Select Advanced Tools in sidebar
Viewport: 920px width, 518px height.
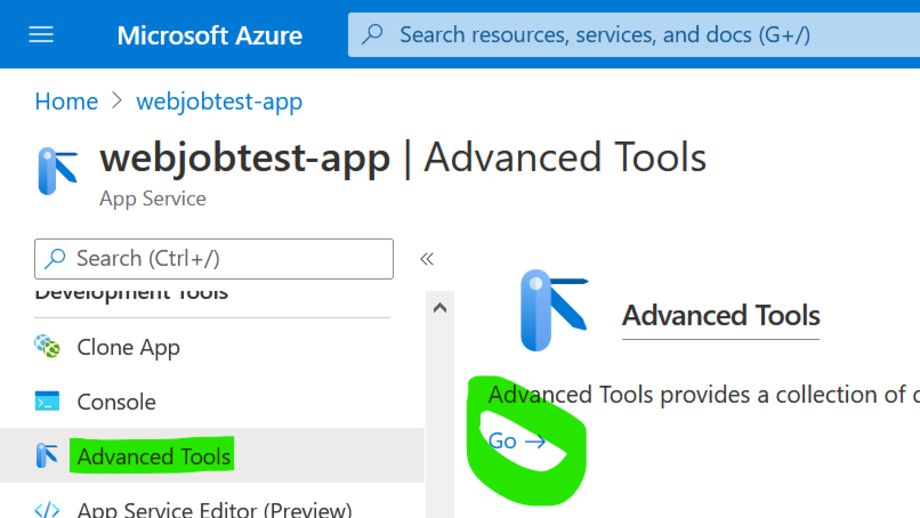(212, 456)
